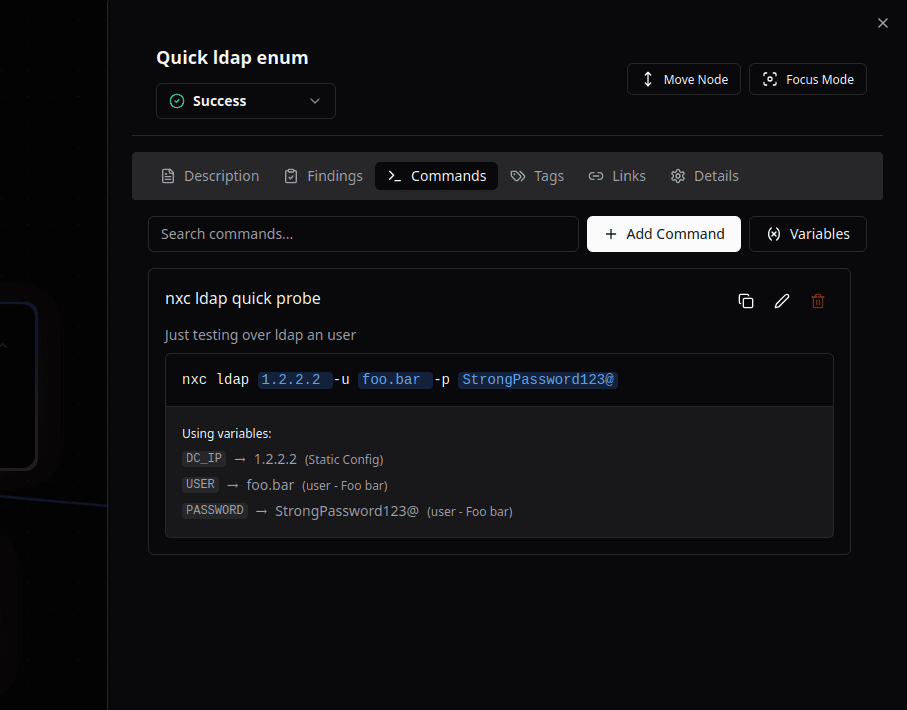Switch to the Description tab
Screen dimensions: 907x710
(210, 176)
